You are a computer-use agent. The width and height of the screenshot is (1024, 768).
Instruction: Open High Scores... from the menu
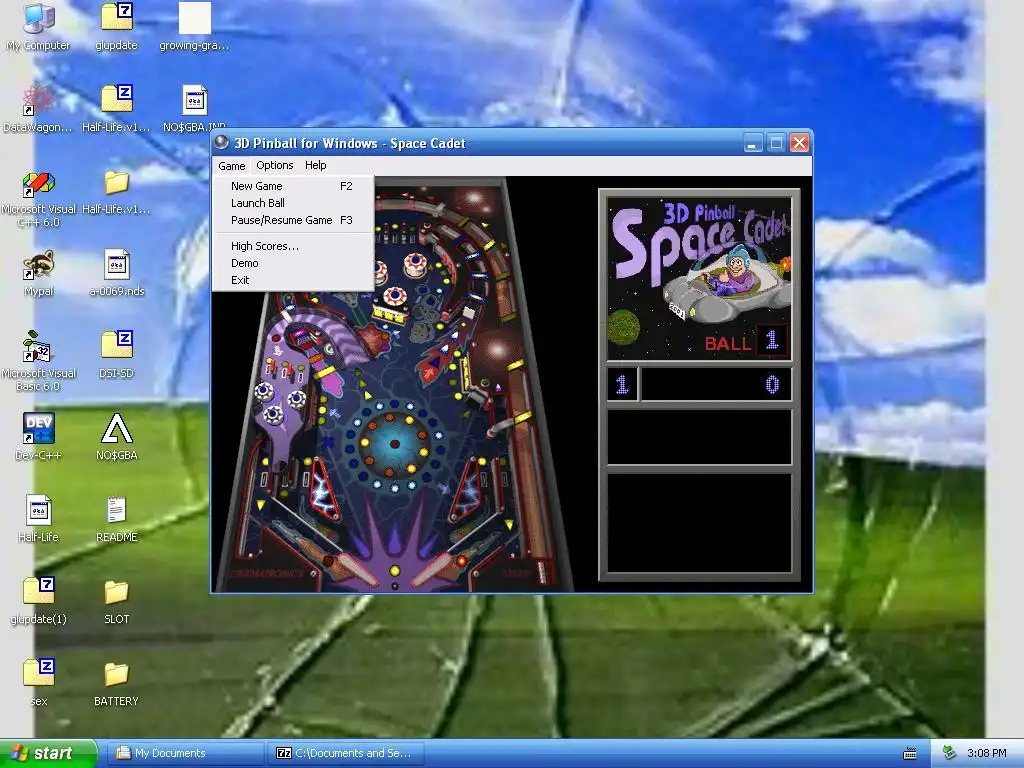point(293,246)
